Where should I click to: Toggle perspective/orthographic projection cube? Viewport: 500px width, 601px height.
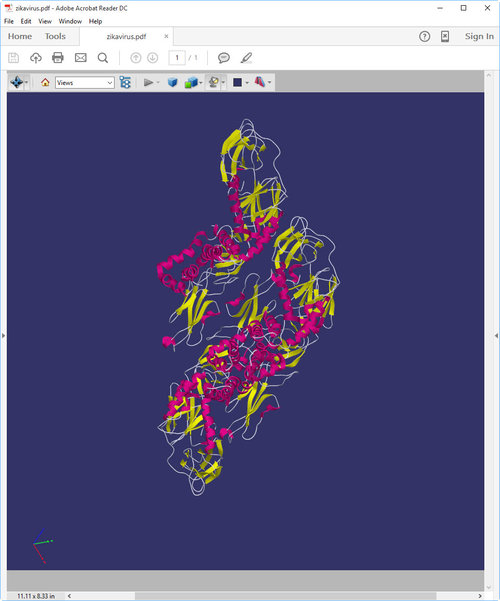pyautogui.click(x=173, y=82)
